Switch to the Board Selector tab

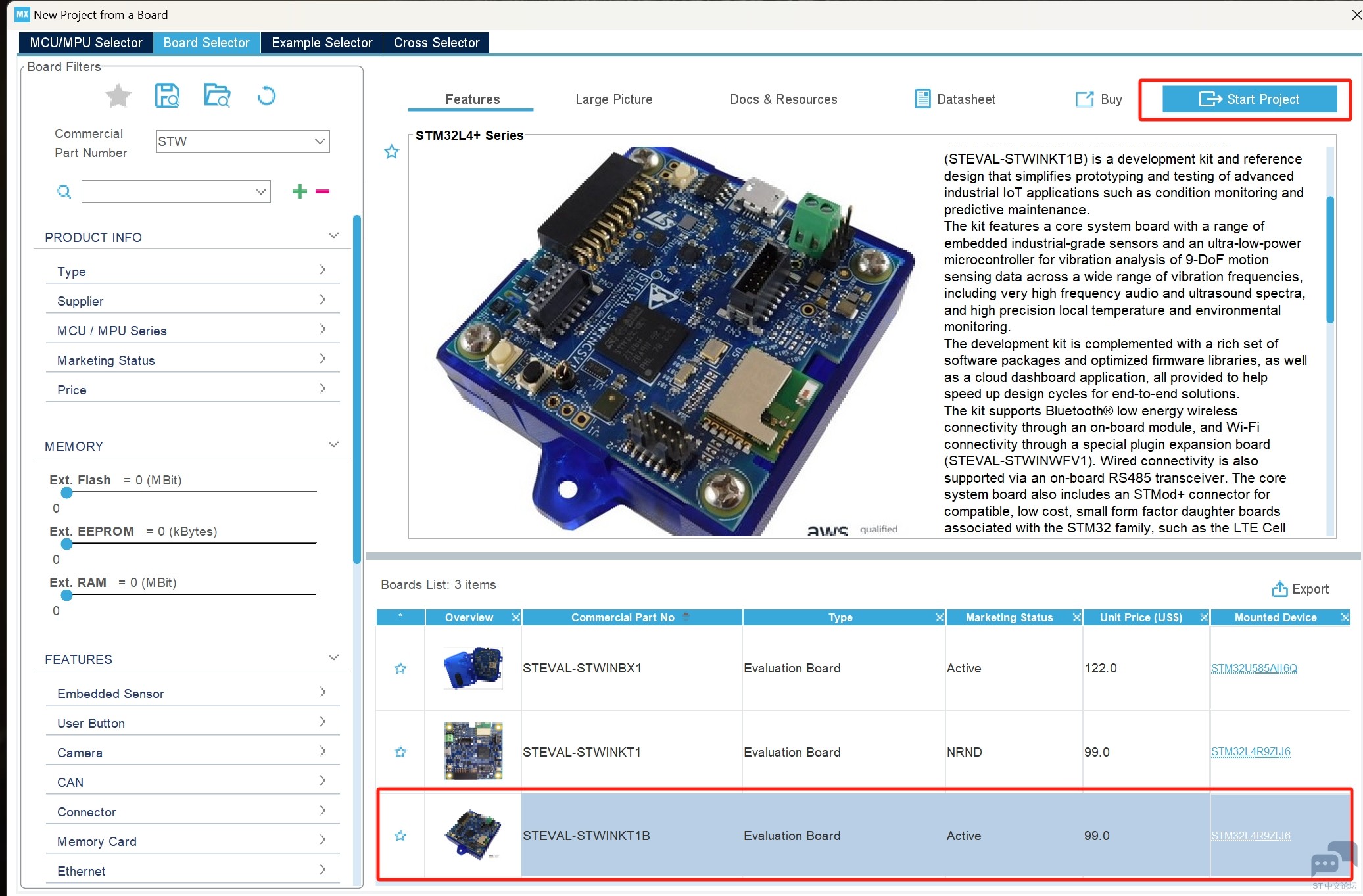(206, 43)
